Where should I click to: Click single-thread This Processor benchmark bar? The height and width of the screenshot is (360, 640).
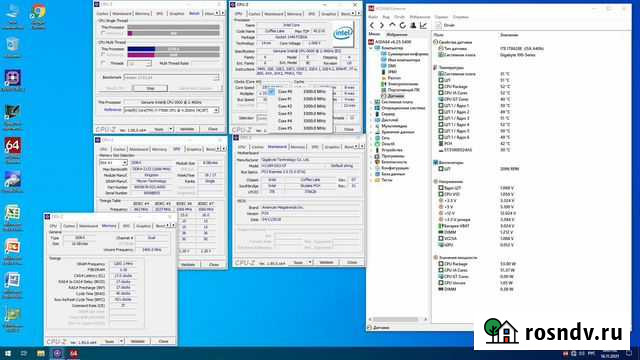[x=173, y=27]
